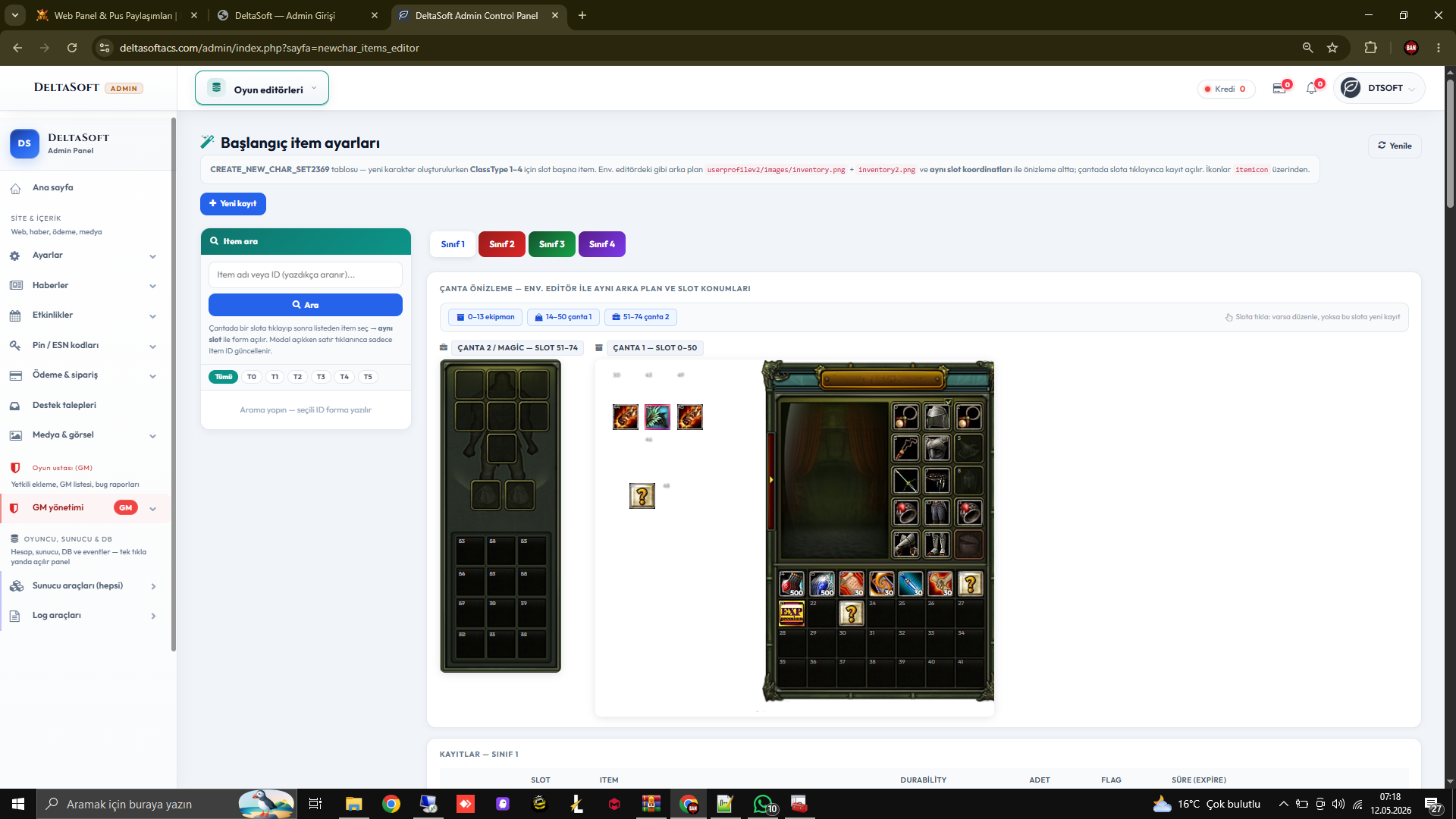The width and height of the screenshot is (1456, 819).
Task: Select the Tümü filter pill
Action: [223, 377]
